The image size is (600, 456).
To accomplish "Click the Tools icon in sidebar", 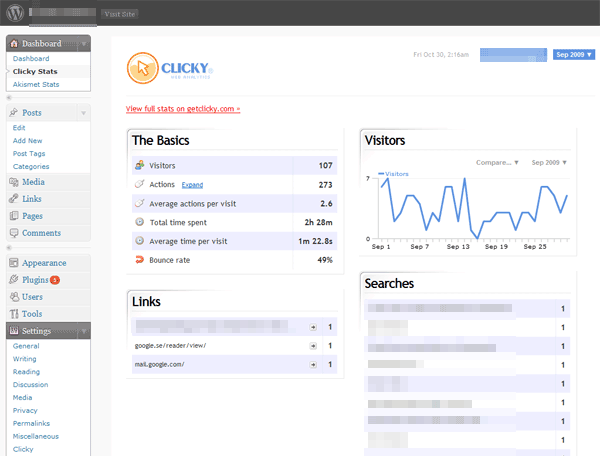I will 14,314.
